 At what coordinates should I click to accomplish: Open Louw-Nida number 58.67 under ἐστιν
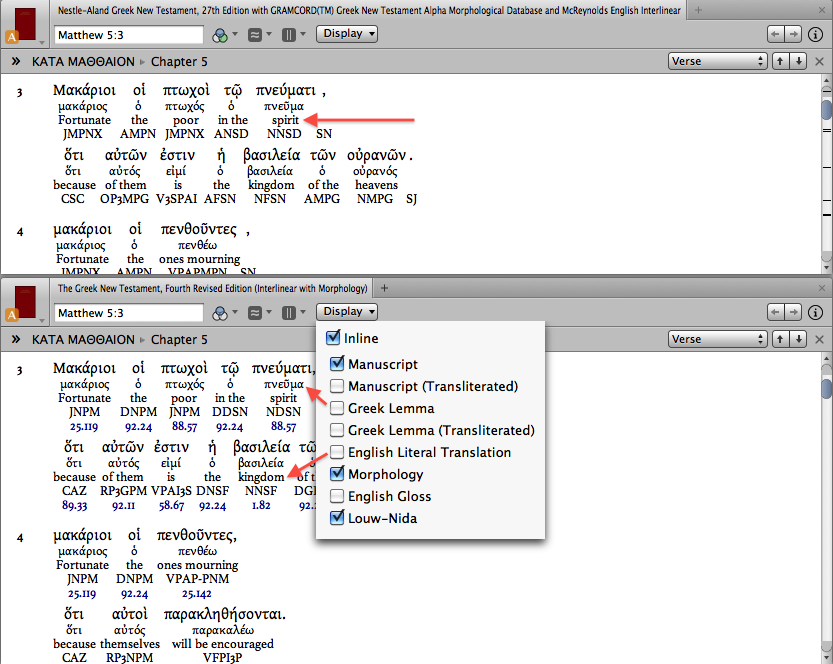point(171,506)
